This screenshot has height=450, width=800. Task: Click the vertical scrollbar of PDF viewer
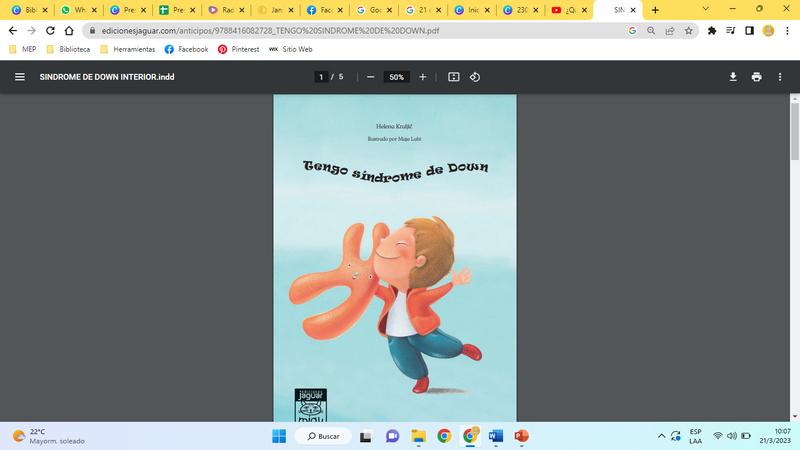tap(794, 132)
